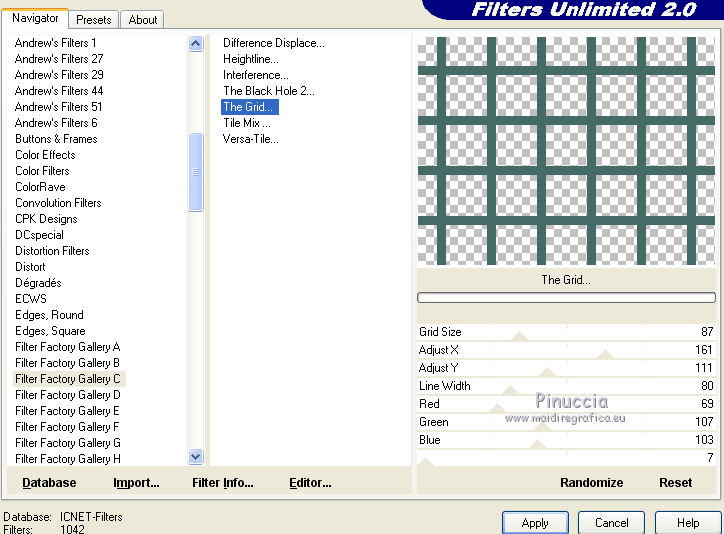Open Color Filters category
The height and width of the screenshot is (534, 724).
click(42, 171)
